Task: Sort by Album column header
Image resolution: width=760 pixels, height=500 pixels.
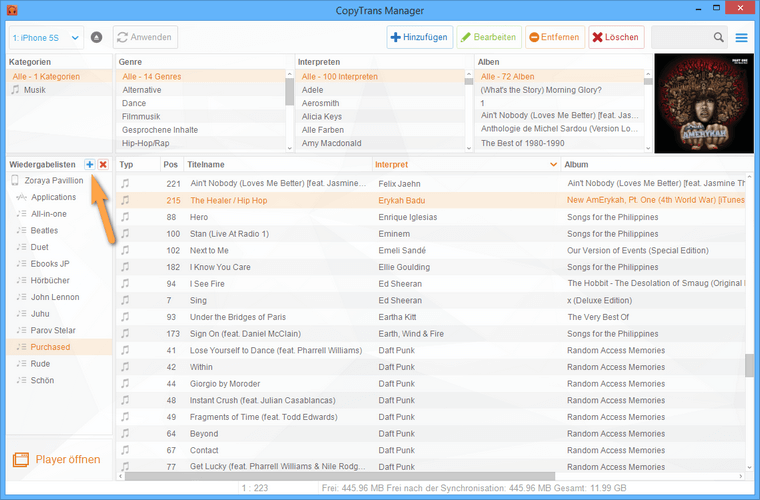Action: (x=657, y=165)
